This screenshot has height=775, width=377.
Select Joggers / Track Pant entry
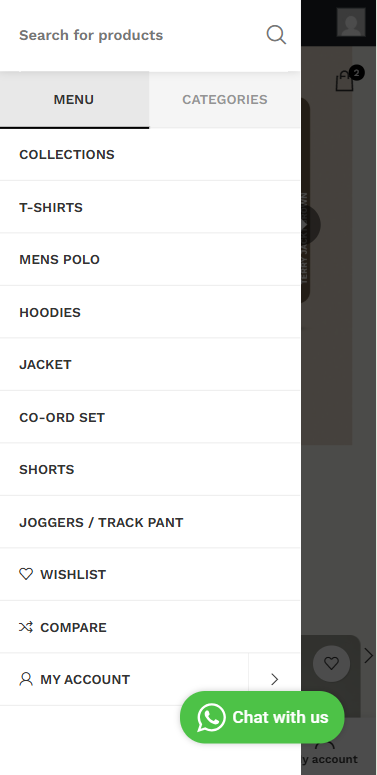pos(150,522)
